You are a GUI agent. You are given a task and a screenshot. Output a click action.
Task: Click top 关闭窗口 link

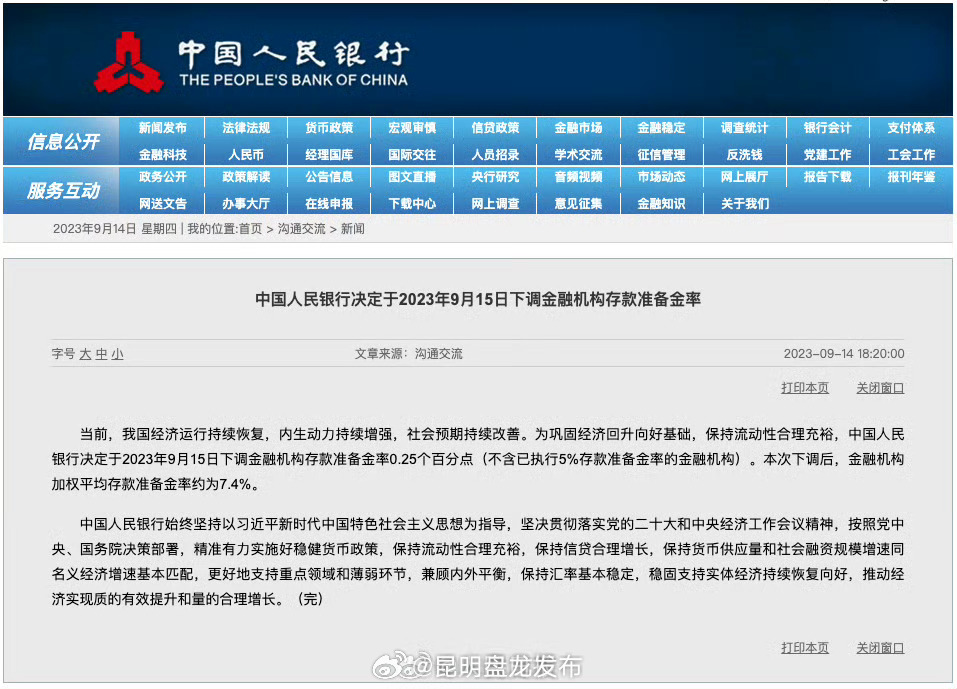880,388
